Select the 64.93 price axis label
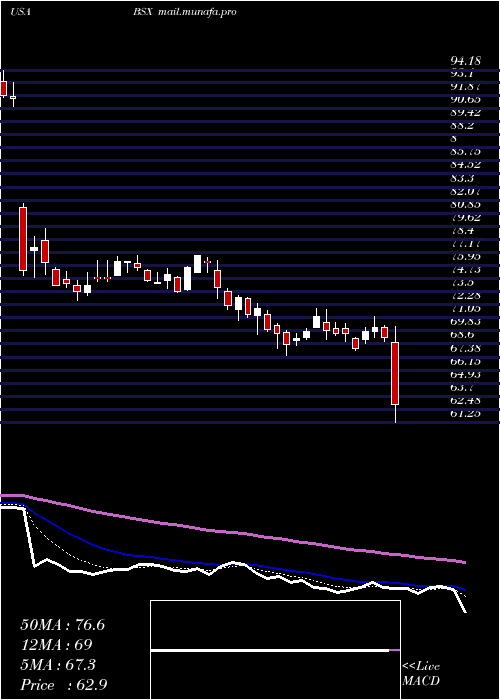This screenshot has height=700, width=500. pos(465,374)
